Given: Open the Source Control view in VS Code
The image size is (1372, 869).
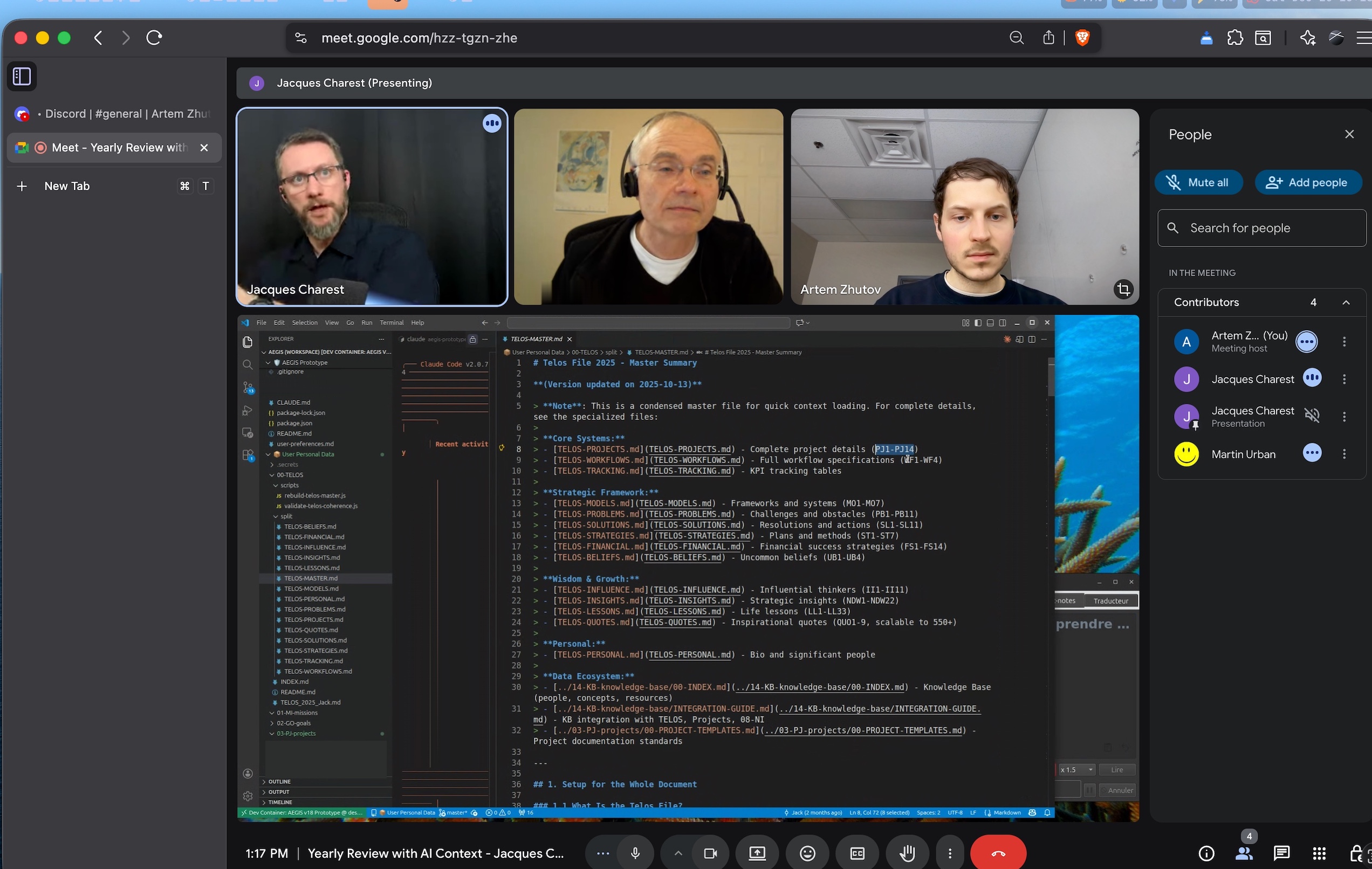Looking at the screenshot, I should point(248,388).
